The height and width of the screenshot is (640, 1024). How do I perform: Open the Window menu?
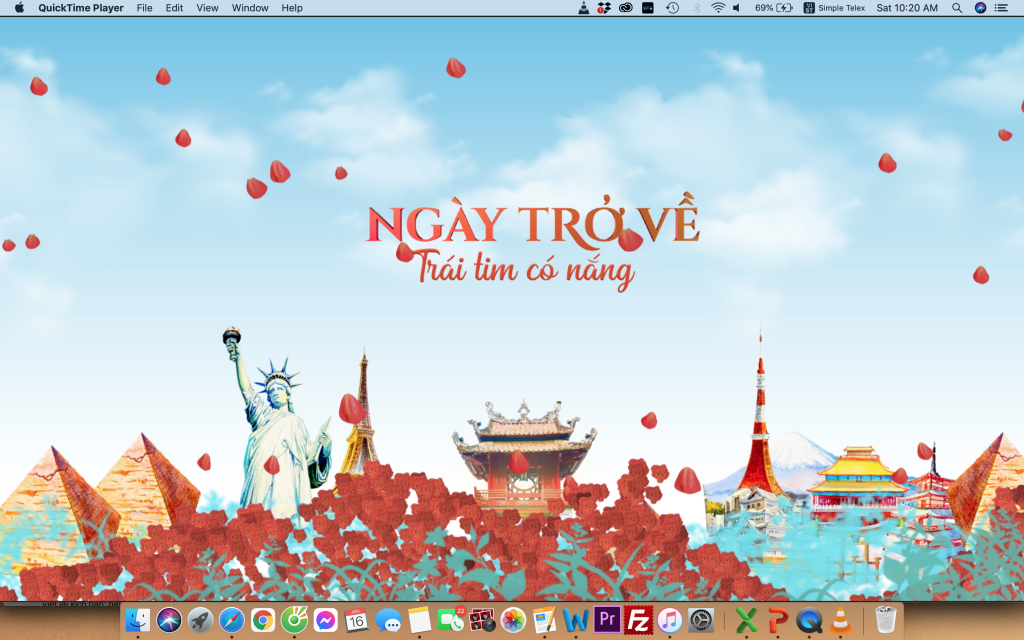click(x=250, y=8)
